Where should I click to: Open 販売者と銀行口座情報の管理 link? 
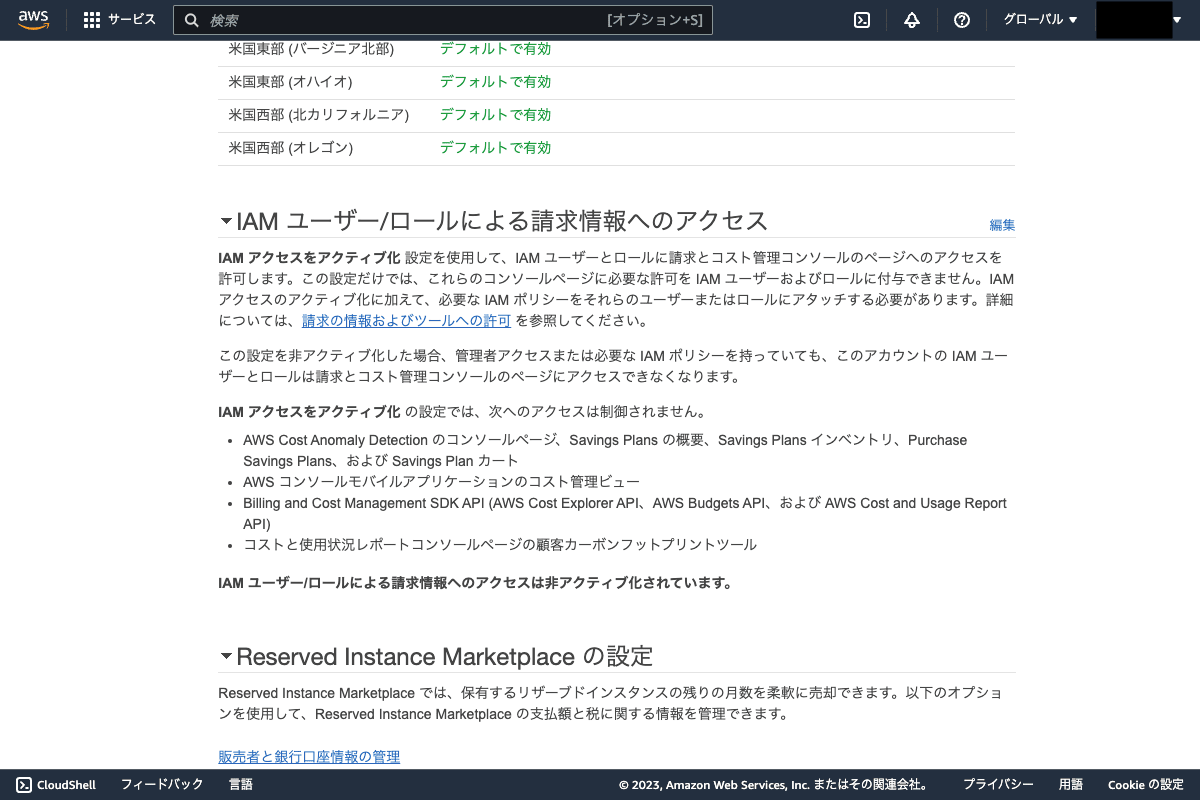pyautogui.click(x=309, y=757)
